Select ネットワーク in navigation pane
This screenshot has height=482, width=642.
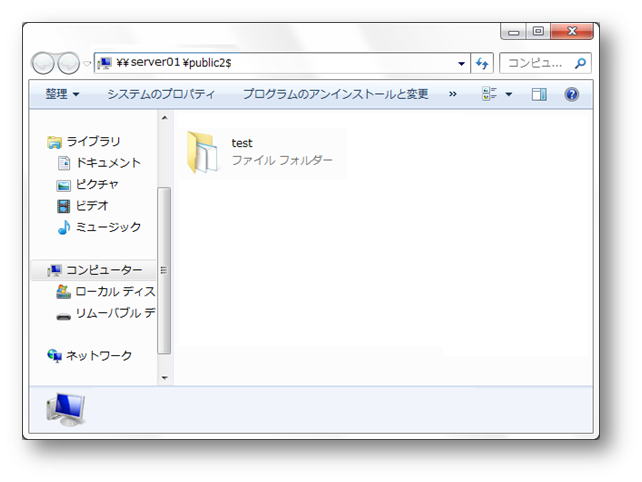tap(99, 355)
